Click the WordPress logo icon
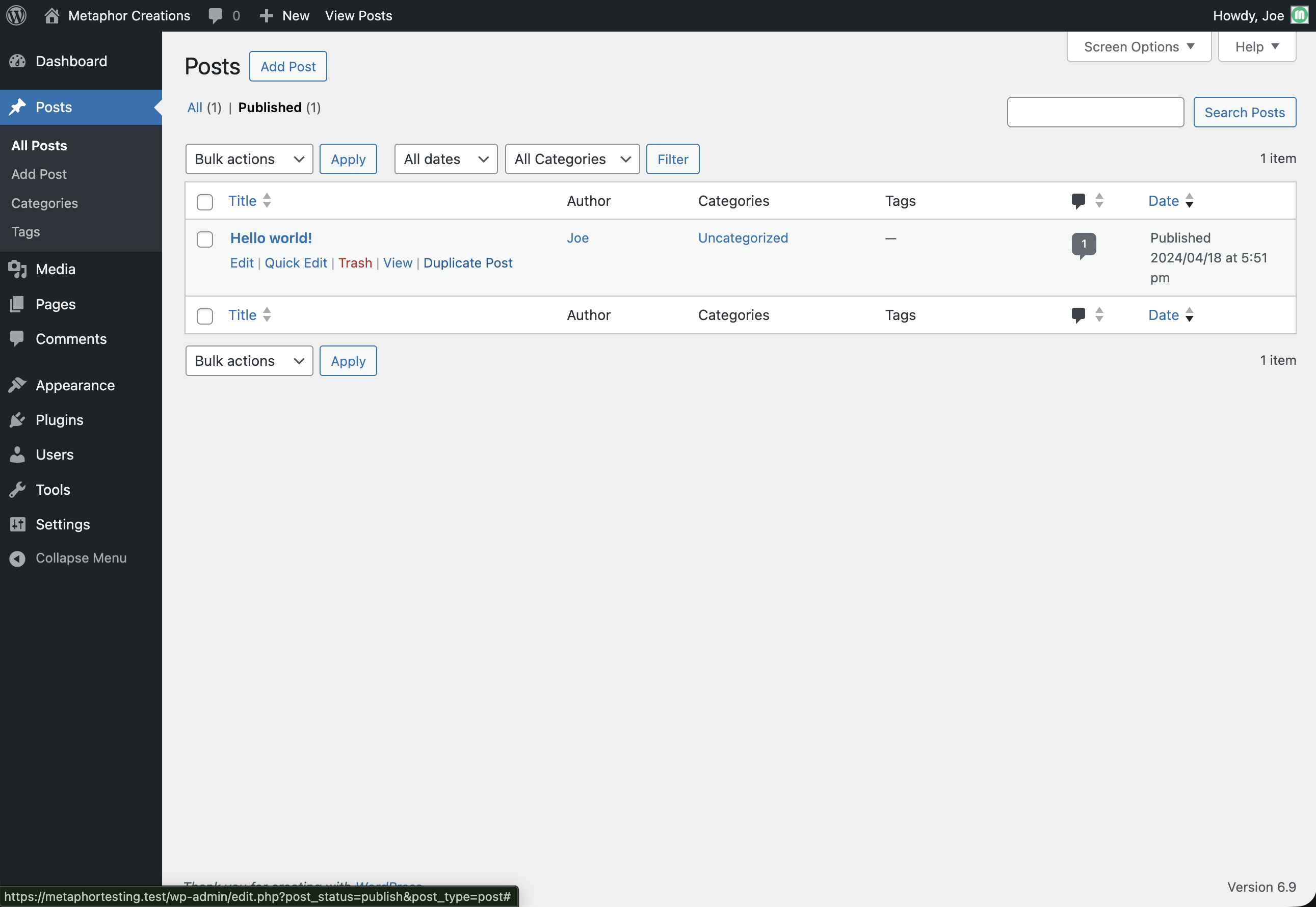 [16, 15]
